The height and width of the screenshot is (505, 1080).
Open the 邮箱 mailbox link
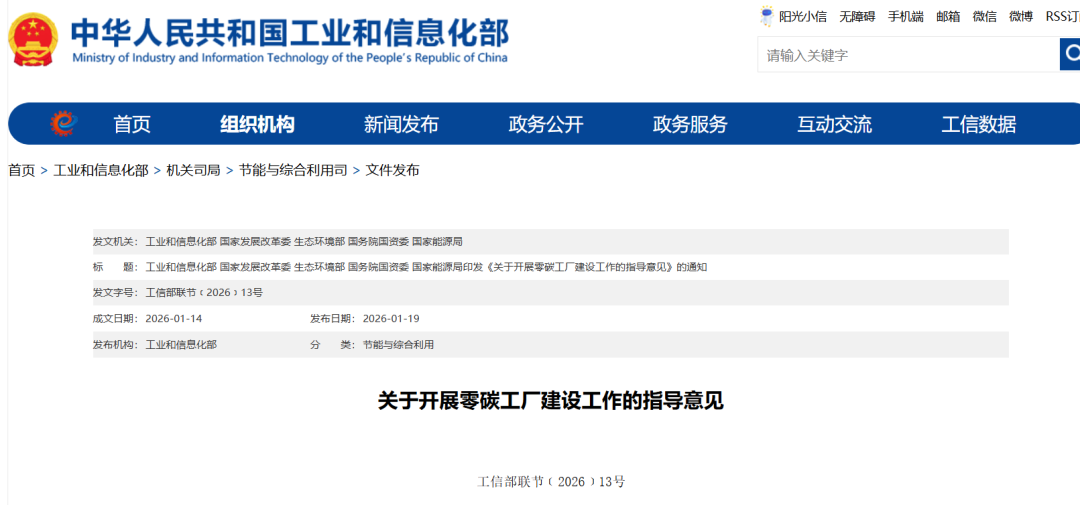pos(948,16)
